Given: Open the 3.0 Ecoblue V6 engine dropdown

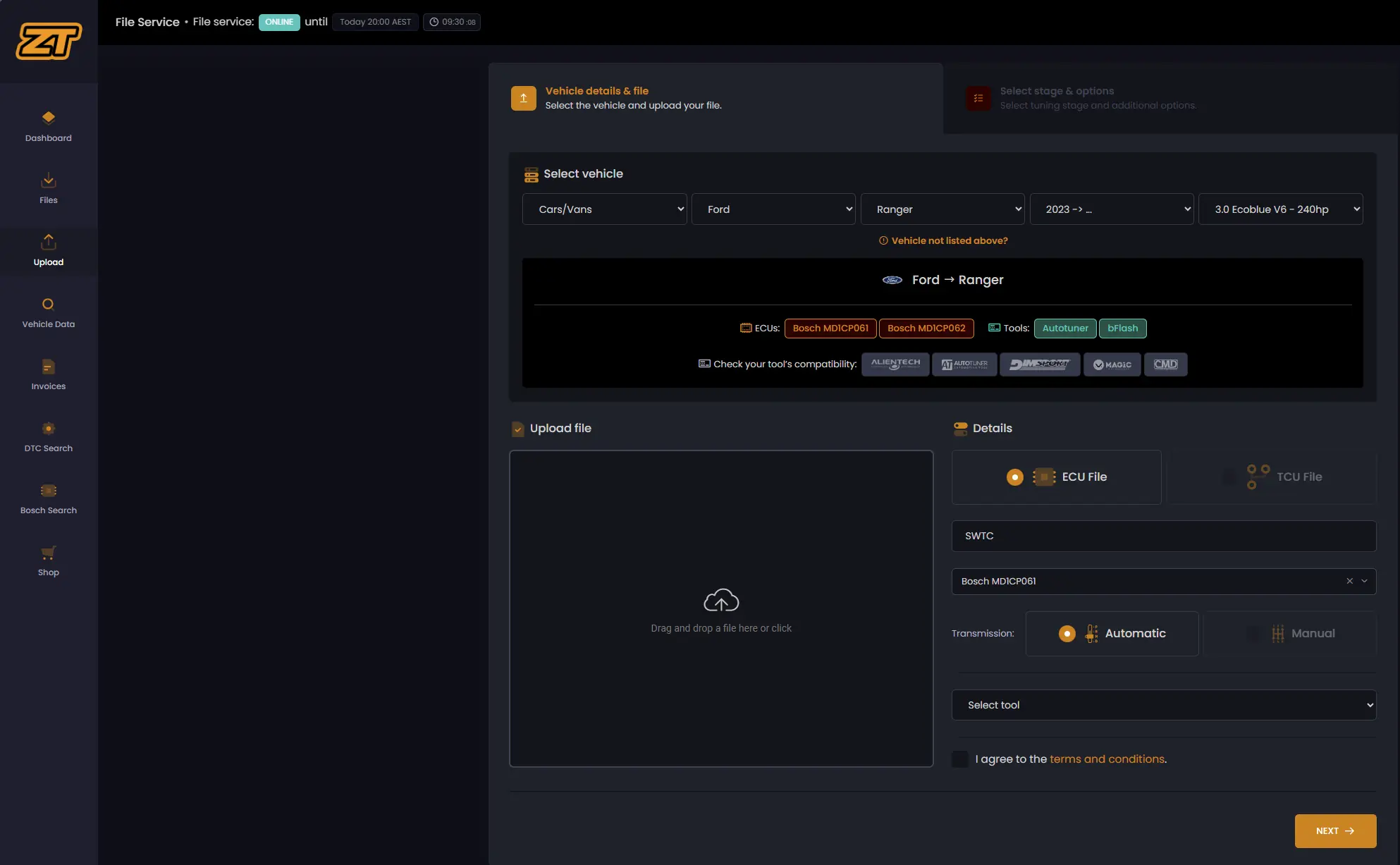Looking at the screenshot, I should pos(1281,209).
